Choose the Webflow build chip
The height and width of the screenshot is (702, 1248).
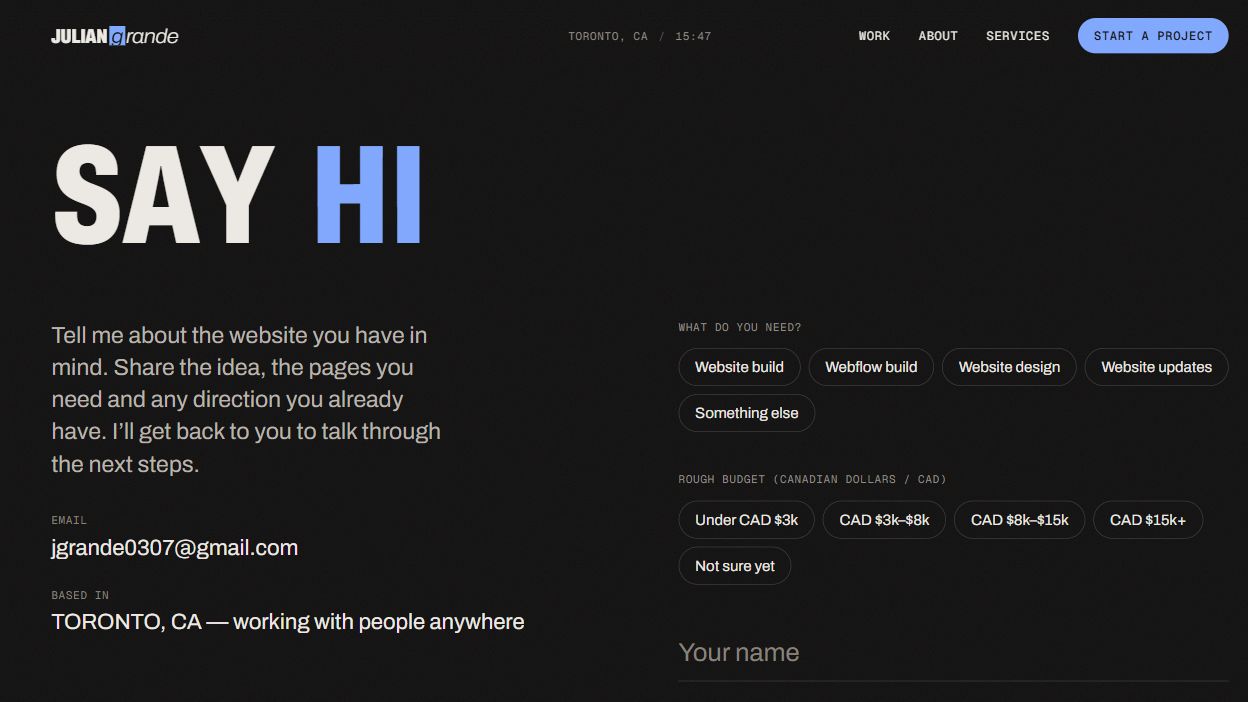[x=871, y=367]
